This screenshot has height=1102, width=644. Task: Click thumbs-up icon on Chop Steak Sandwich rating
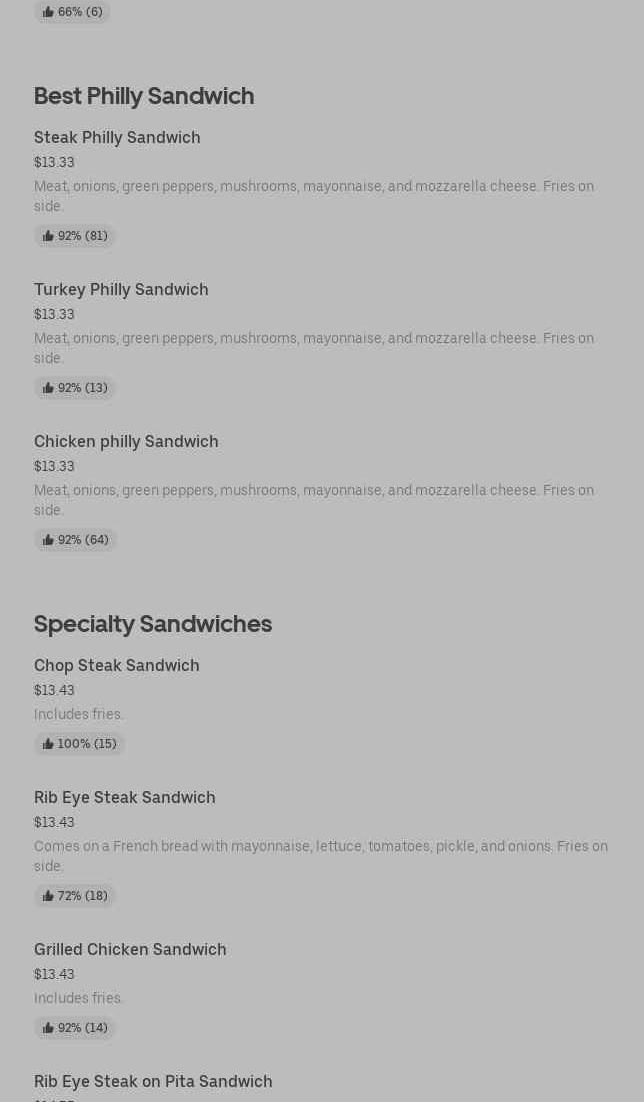click(48, 744)
